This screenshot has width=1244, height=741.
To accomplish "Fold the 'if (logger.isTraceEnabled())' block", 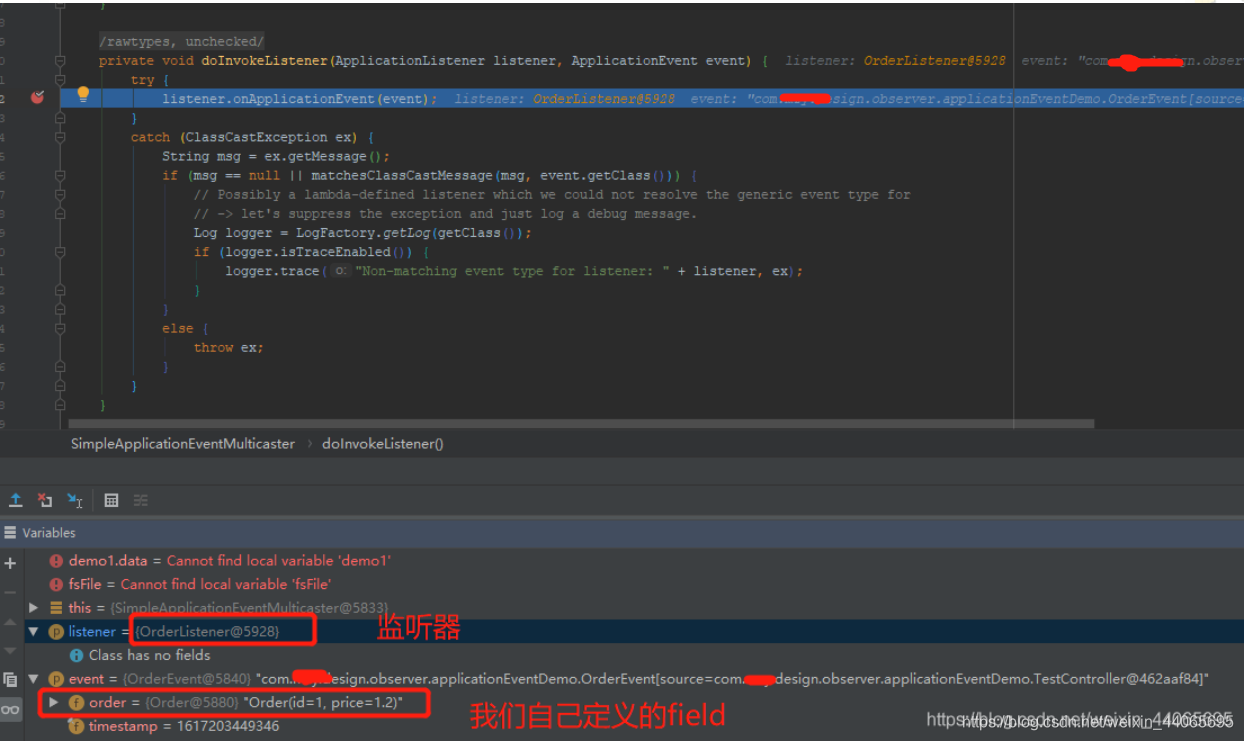I will [60, 252].
